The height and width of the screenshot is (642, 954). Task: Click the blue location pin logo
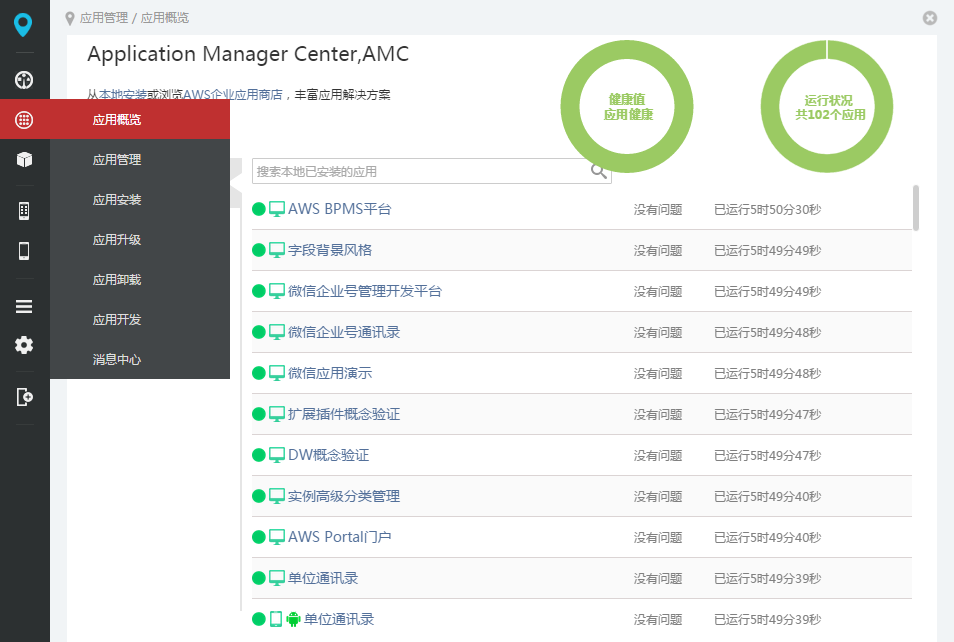pos(23,25)
